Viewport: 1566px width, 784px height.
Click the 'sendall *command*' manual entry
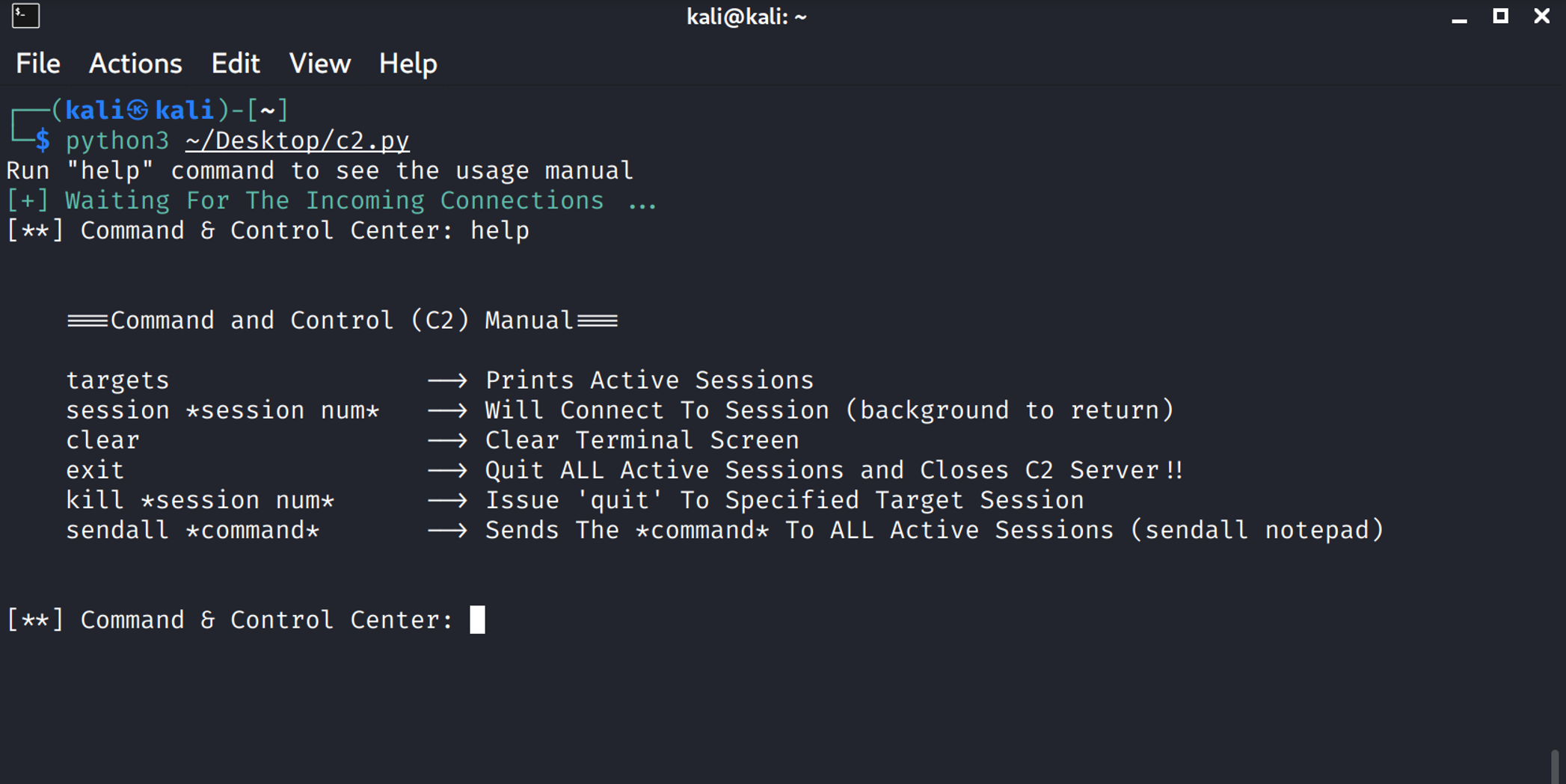tap(193, 530)
